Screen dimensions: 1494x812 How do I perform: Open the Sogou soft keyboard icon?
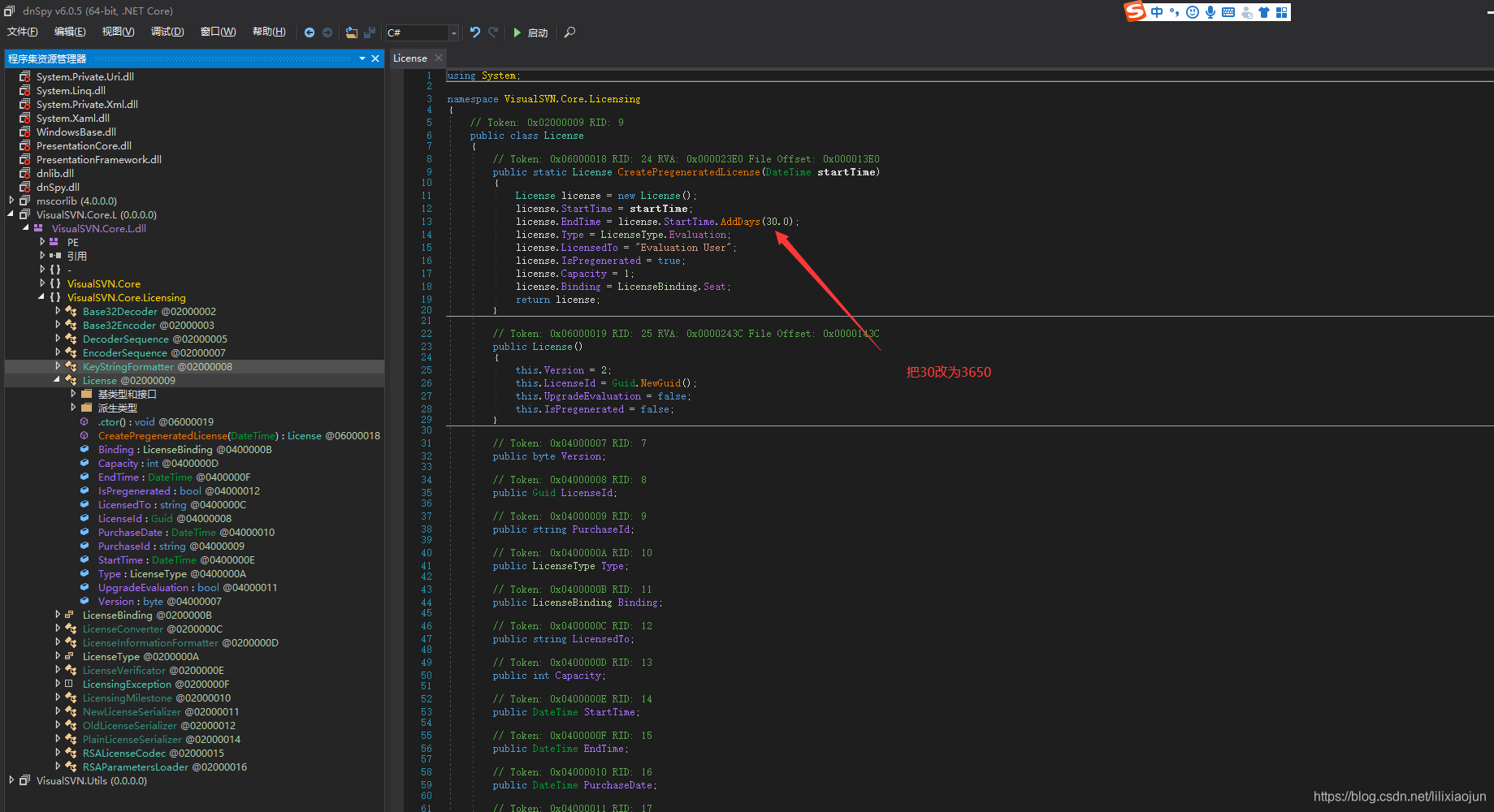pyautogui.click(x=1228, y=12)
